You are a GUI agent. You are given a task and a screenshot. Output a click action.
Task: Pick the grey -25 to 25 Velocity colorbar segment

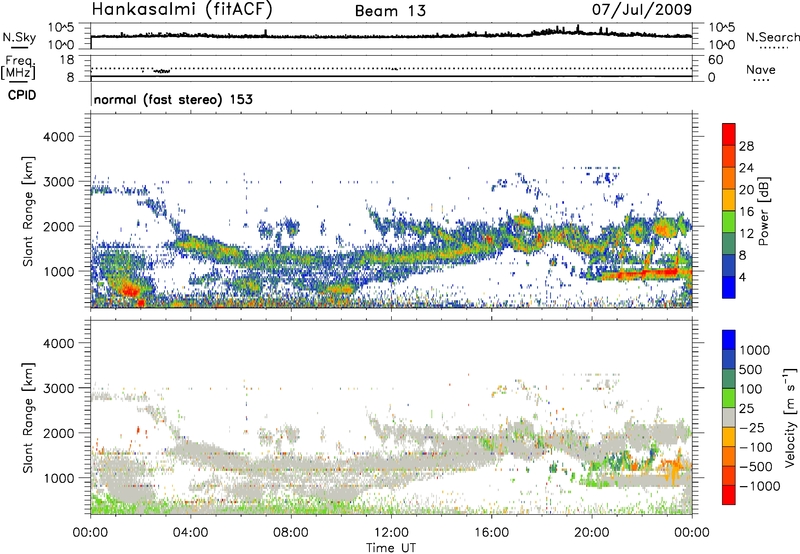729,417
